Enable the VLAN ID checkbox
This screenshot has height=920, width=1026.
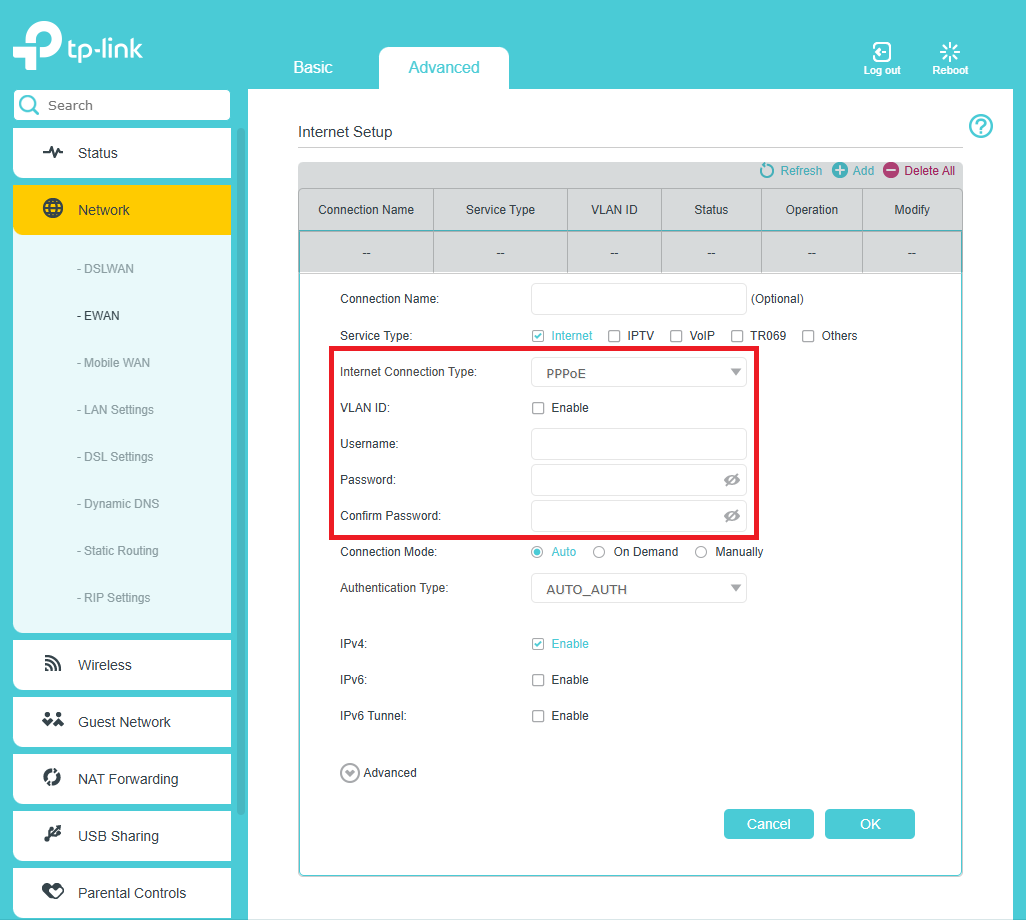[x=538, y=408]
